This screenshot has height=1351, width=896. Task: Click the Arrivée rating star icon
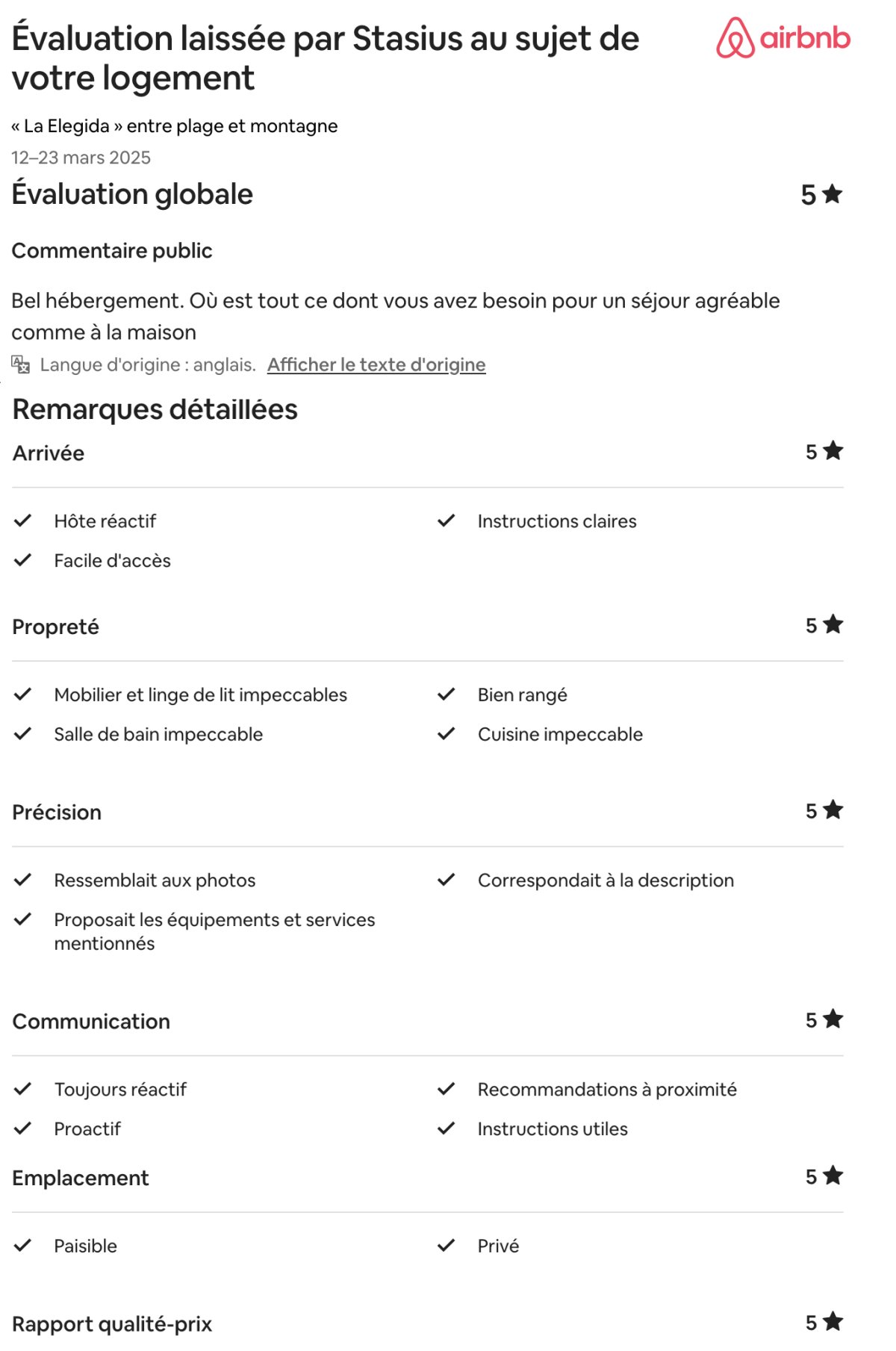(833, 451)
